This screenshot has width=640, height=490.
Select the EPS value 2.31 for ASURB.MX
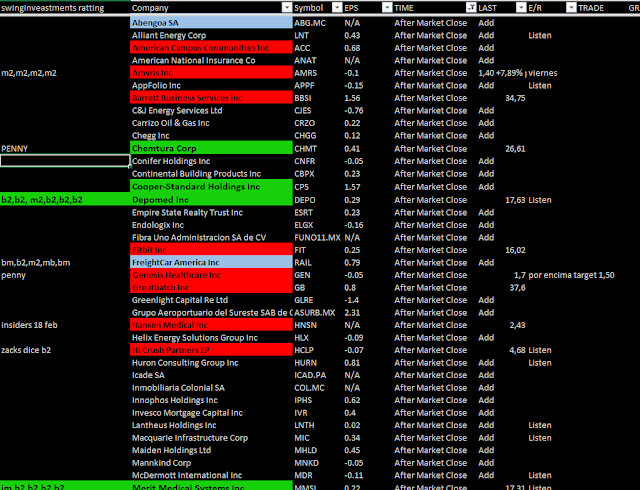pyautogui.click(x=368, y=313)
